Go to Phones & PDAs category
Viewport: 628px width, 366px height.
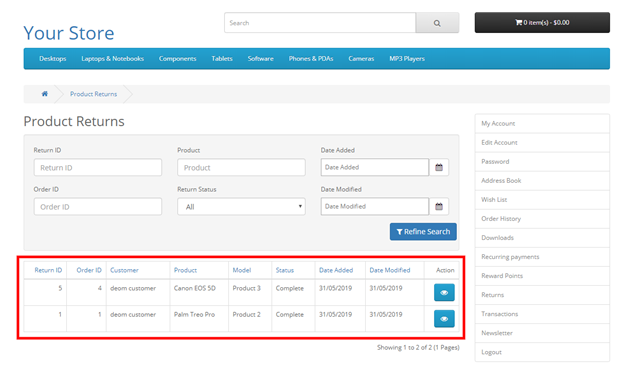[311, 58]
